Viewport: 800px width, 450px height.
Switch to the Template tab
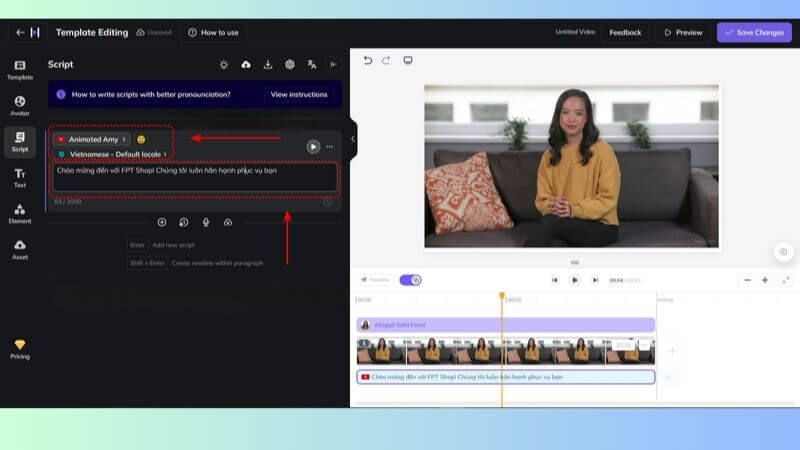point(19,69)
